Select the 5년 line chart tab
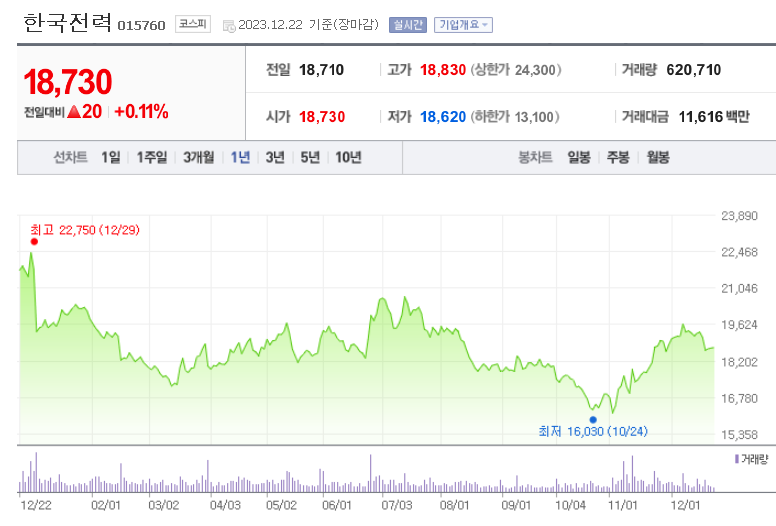The height and width of the screenshot is (526, 776). click(310, 157)
